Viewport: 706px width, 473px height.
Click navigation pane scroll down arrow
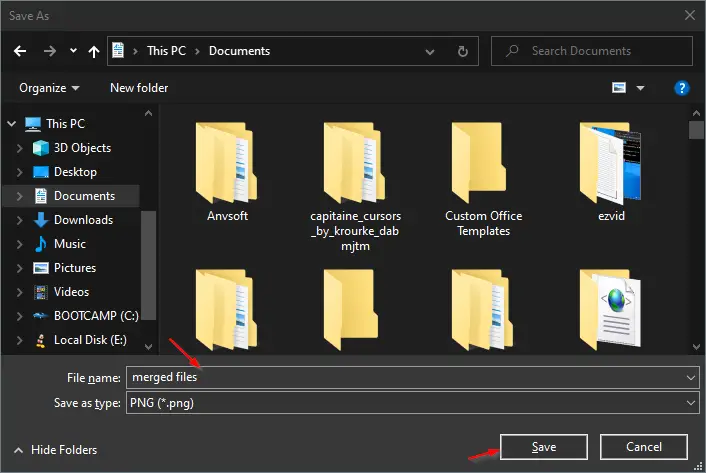pyautogui.click(x=148, y=347)
